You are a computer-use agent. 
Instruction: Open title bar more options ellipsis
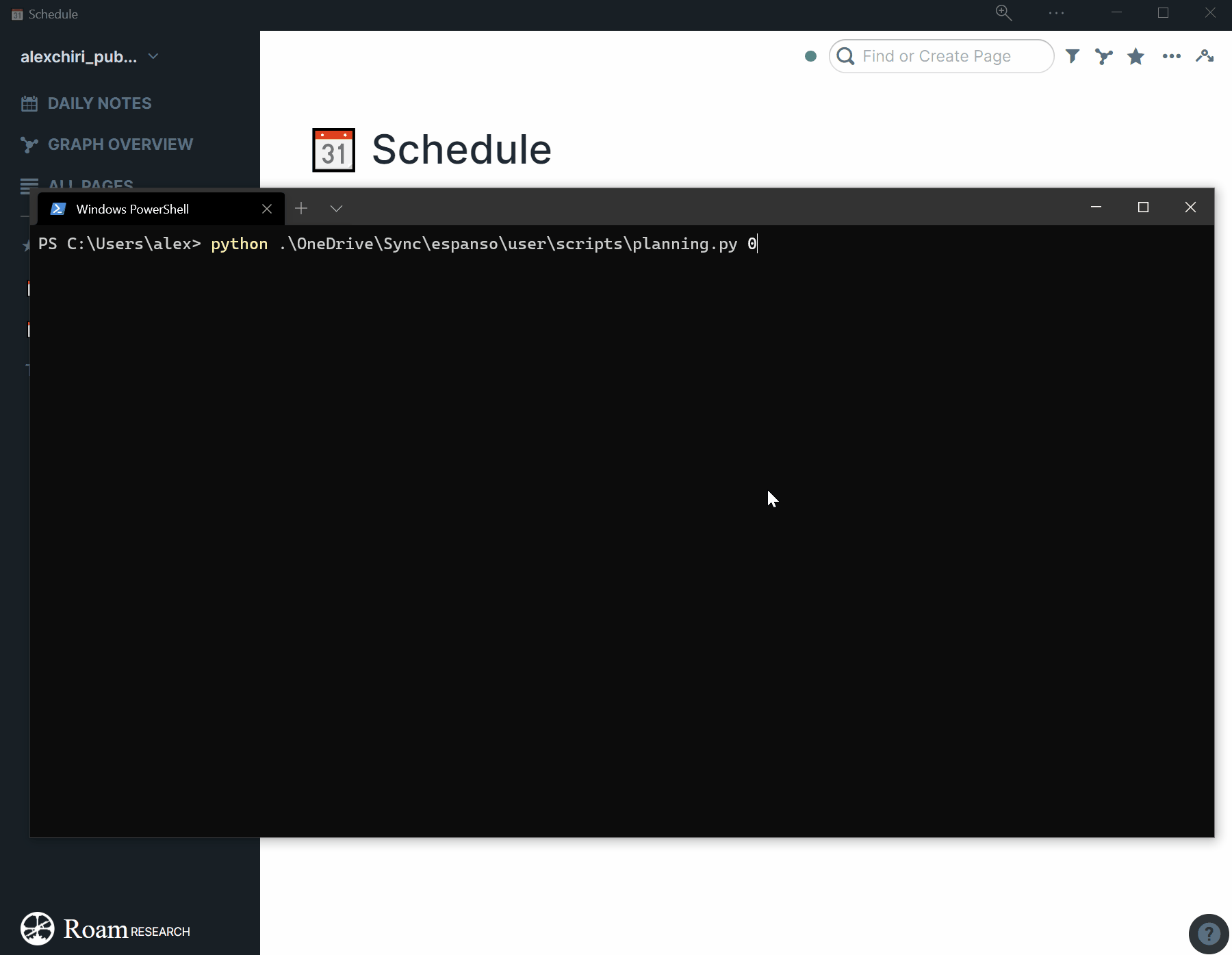[x=1056, y=13]
